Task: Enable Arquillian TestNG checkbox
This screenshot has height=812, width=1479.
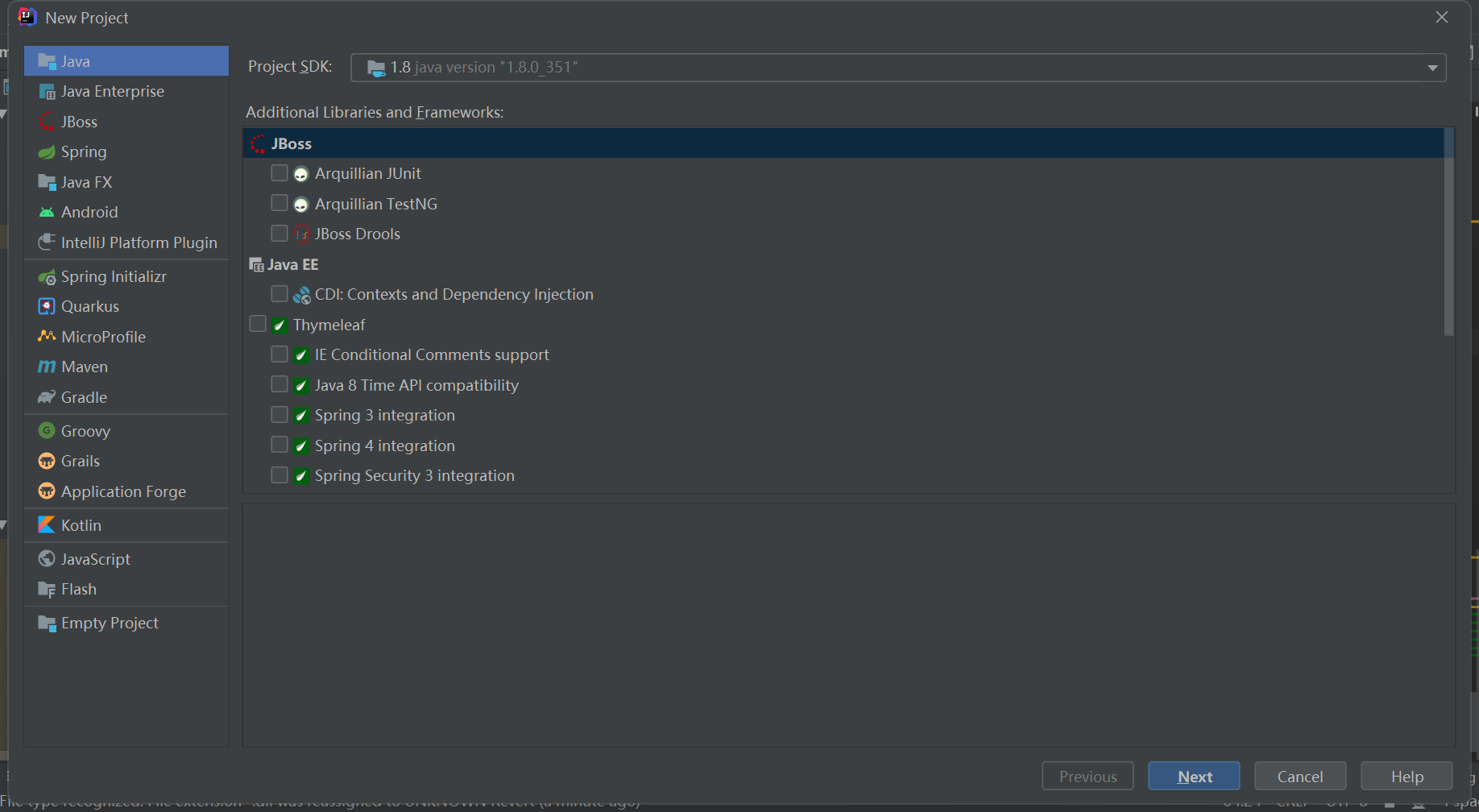Action: (x=280, y=203)
